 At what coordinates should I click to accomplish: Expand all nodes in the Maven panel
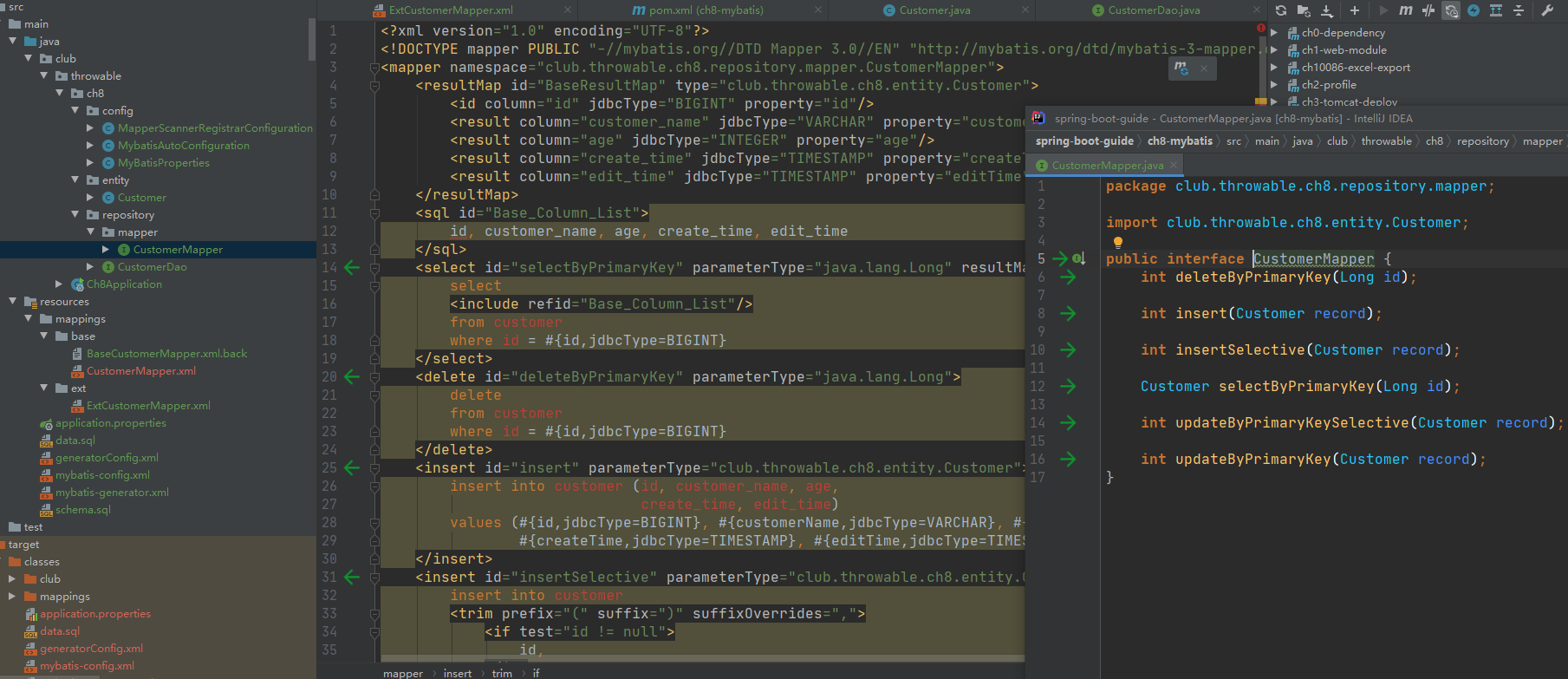1496,10
